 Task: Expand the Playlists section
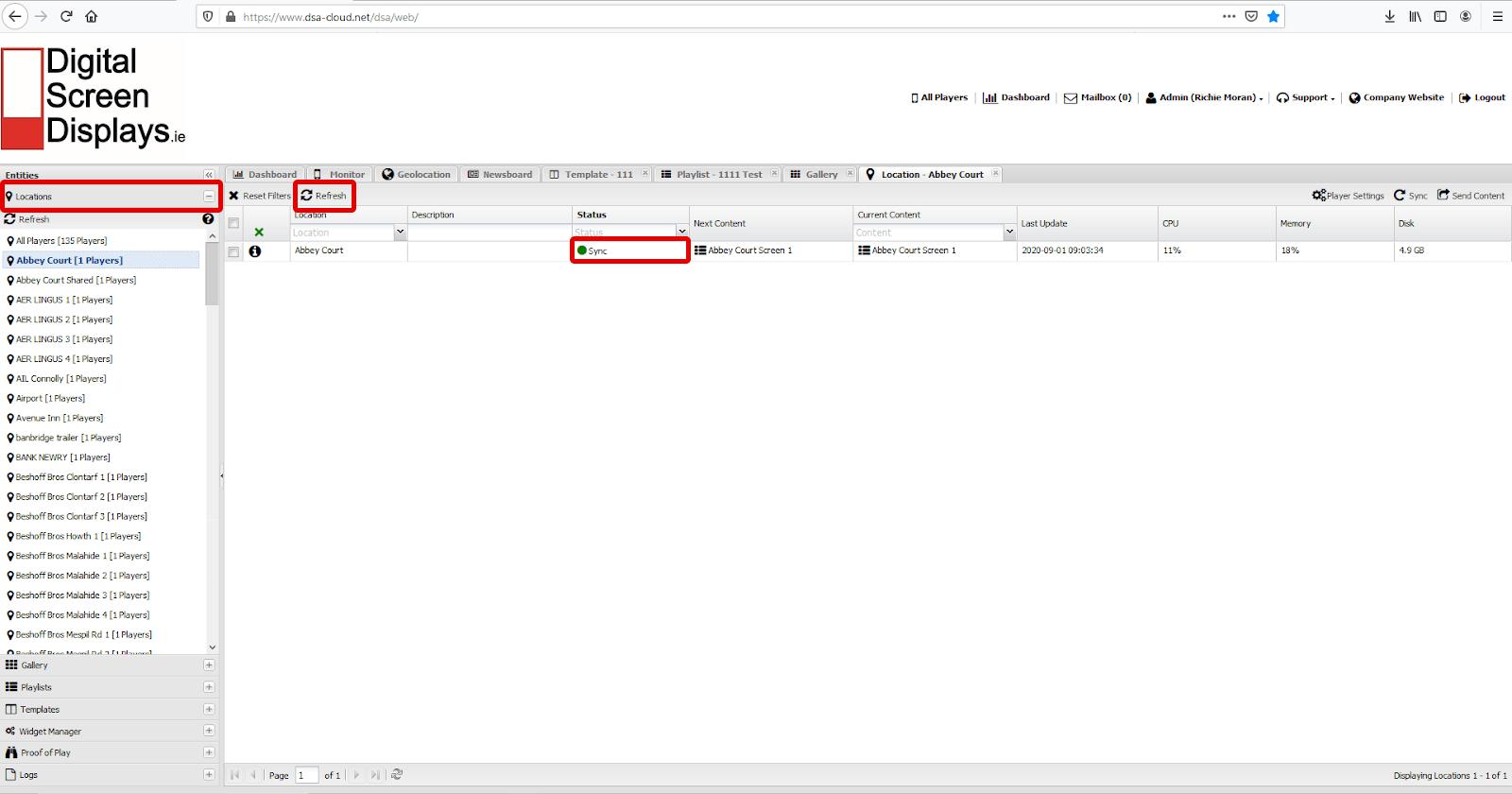(209, 687)
